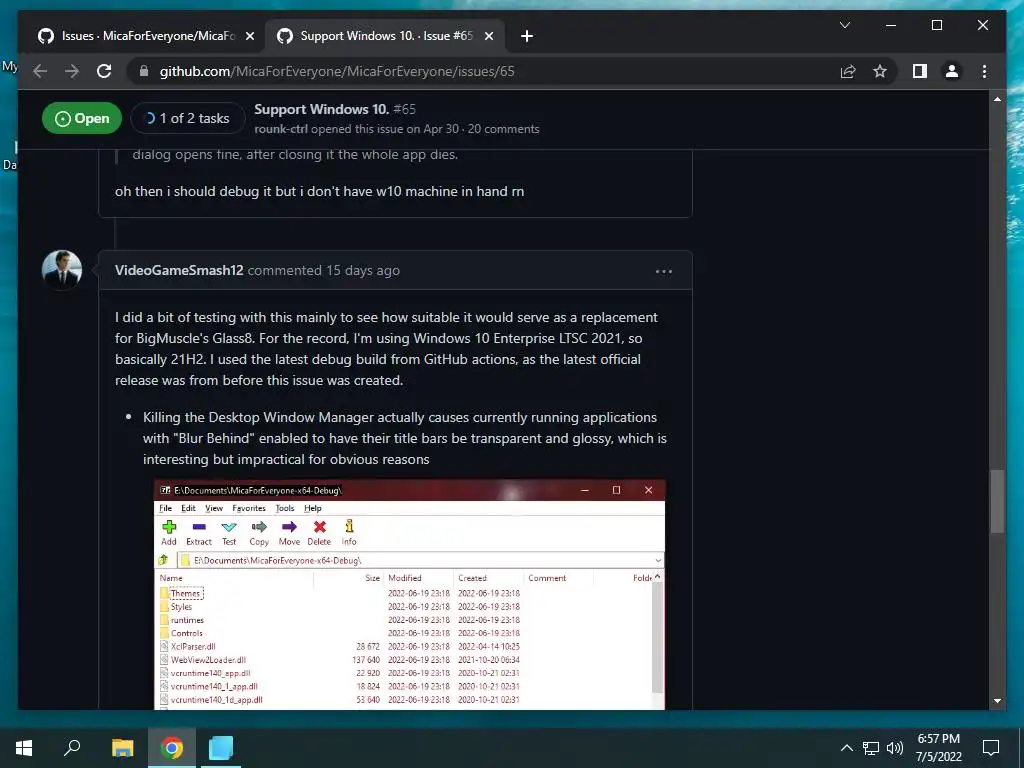Click the up-folder icon in the 7-Zip screenshot
Viewport: 1024px width, 768px height.
[x=163, y=560]
